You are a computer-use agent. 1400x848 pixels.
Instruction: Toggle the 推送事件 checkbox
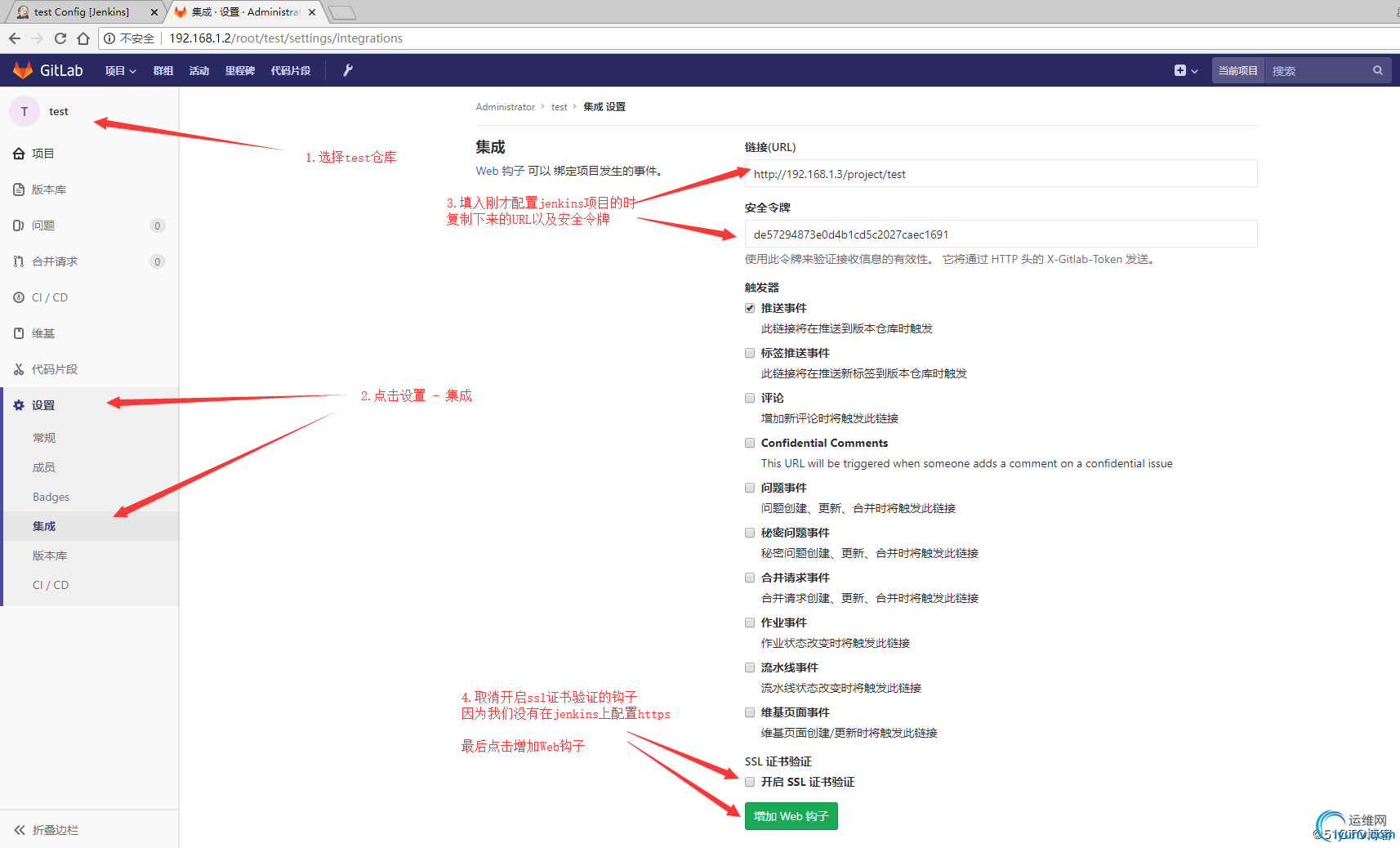click(750, 308)
